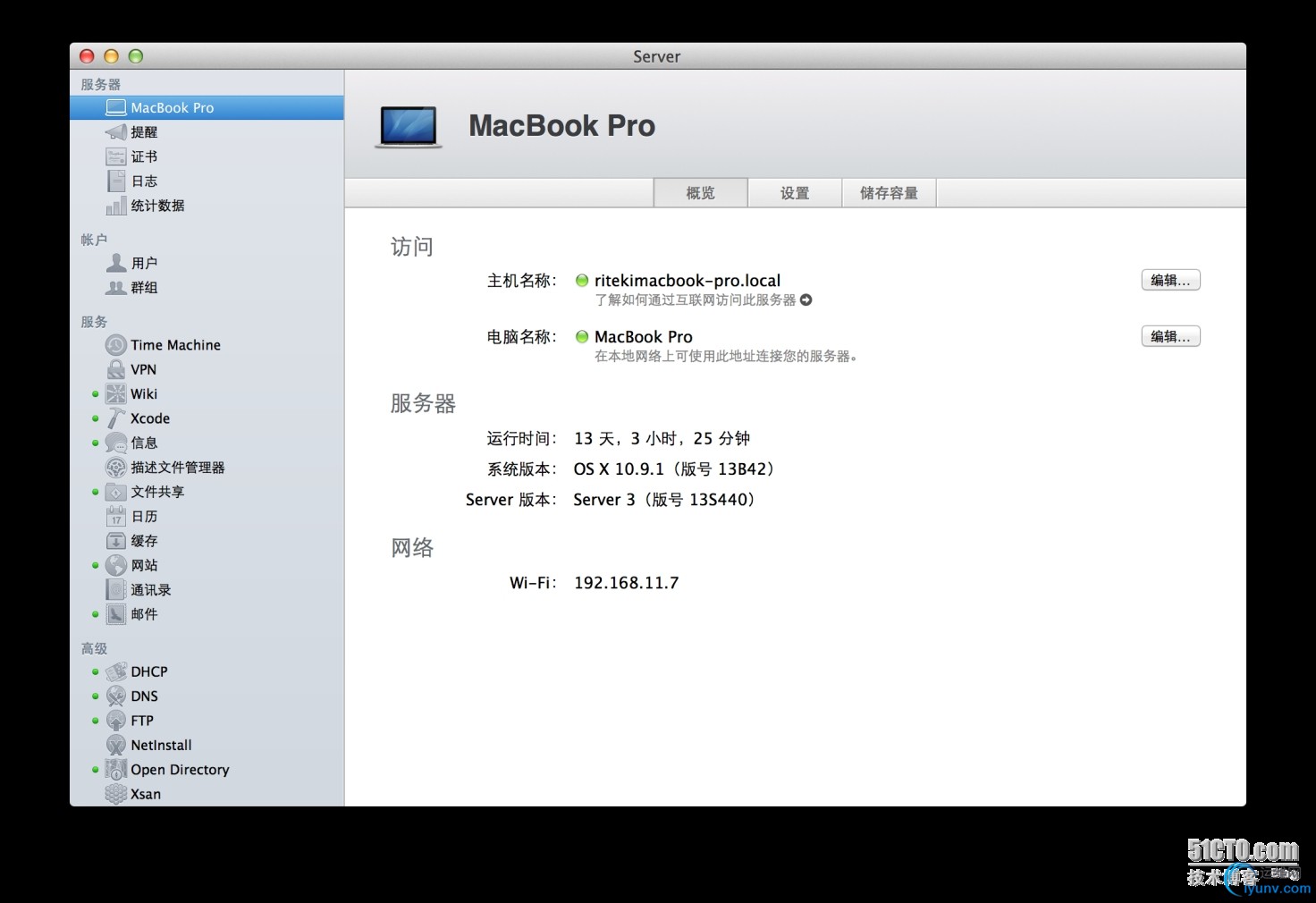
Task: Select the Xsan service icon
Action: [x=116, y=794]
